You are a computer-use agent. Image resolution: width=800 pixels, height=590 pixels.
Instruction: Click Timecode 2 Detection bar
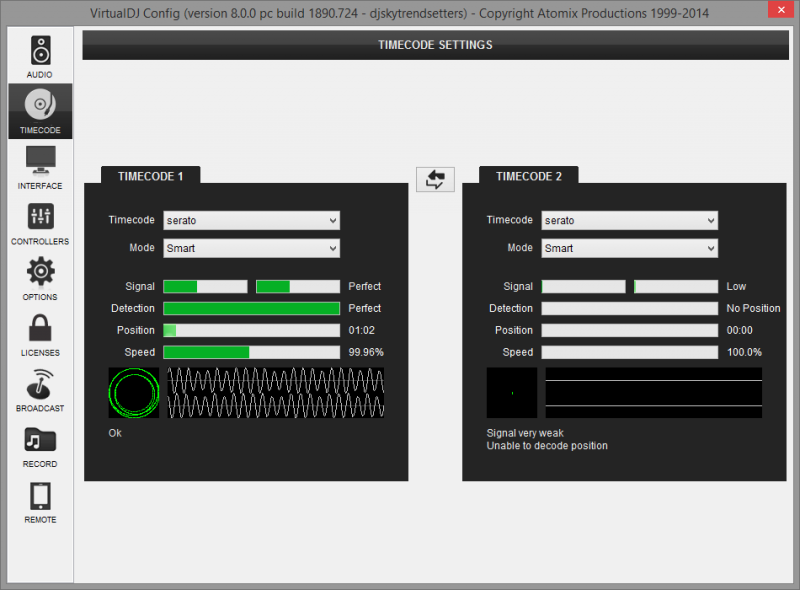point(630,308)
